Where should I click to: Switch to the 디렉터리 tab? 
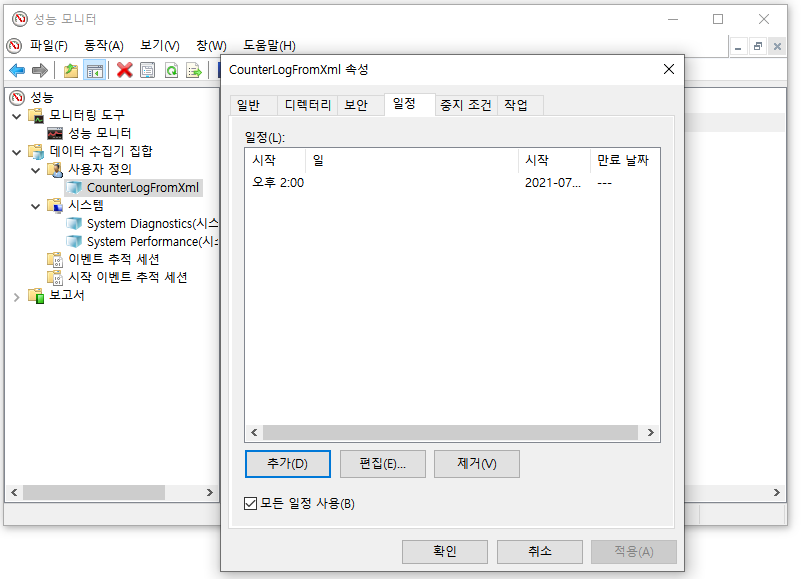308,106
